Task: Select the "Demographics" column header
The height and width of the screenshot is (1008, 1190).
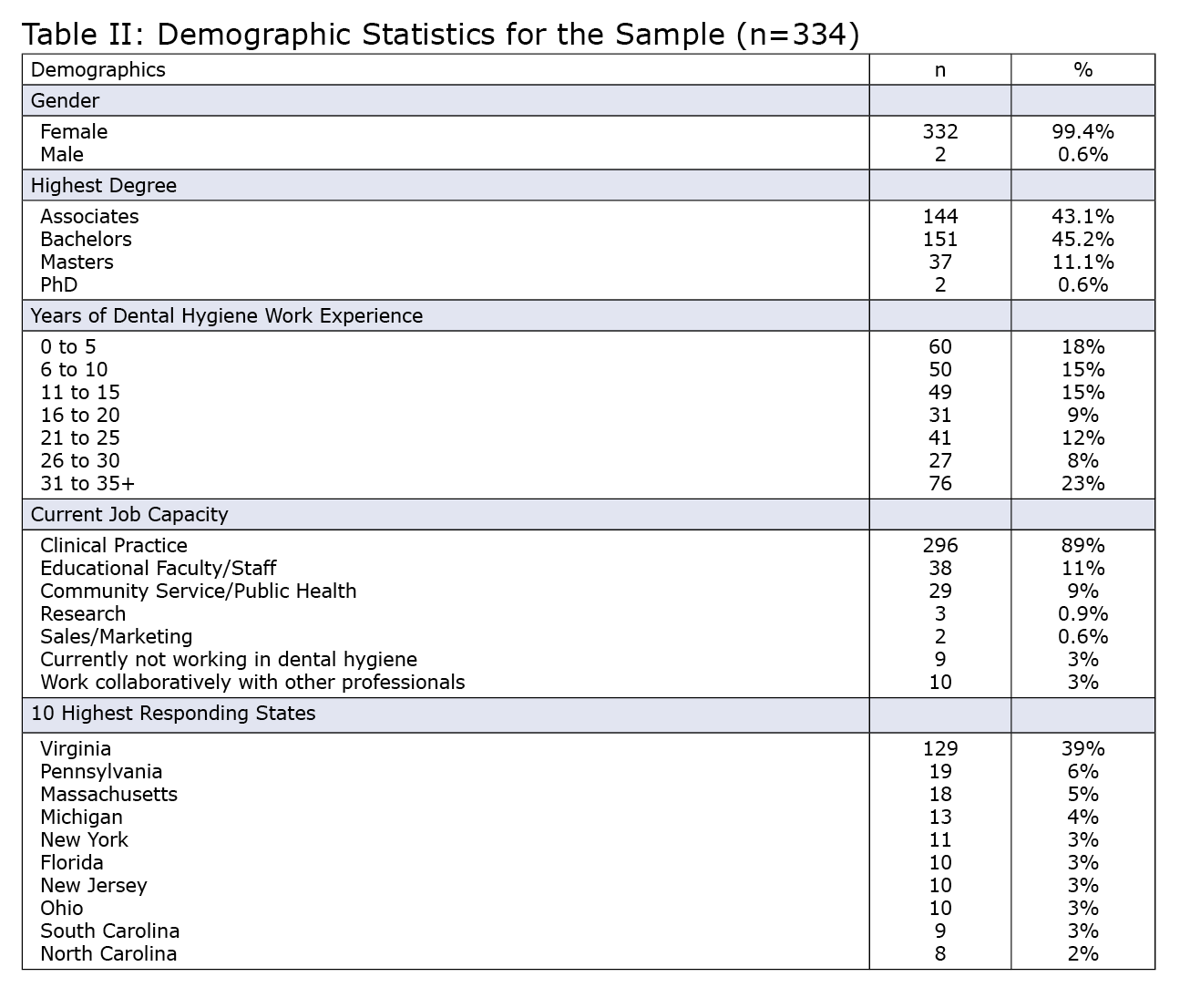Action: 98,70
